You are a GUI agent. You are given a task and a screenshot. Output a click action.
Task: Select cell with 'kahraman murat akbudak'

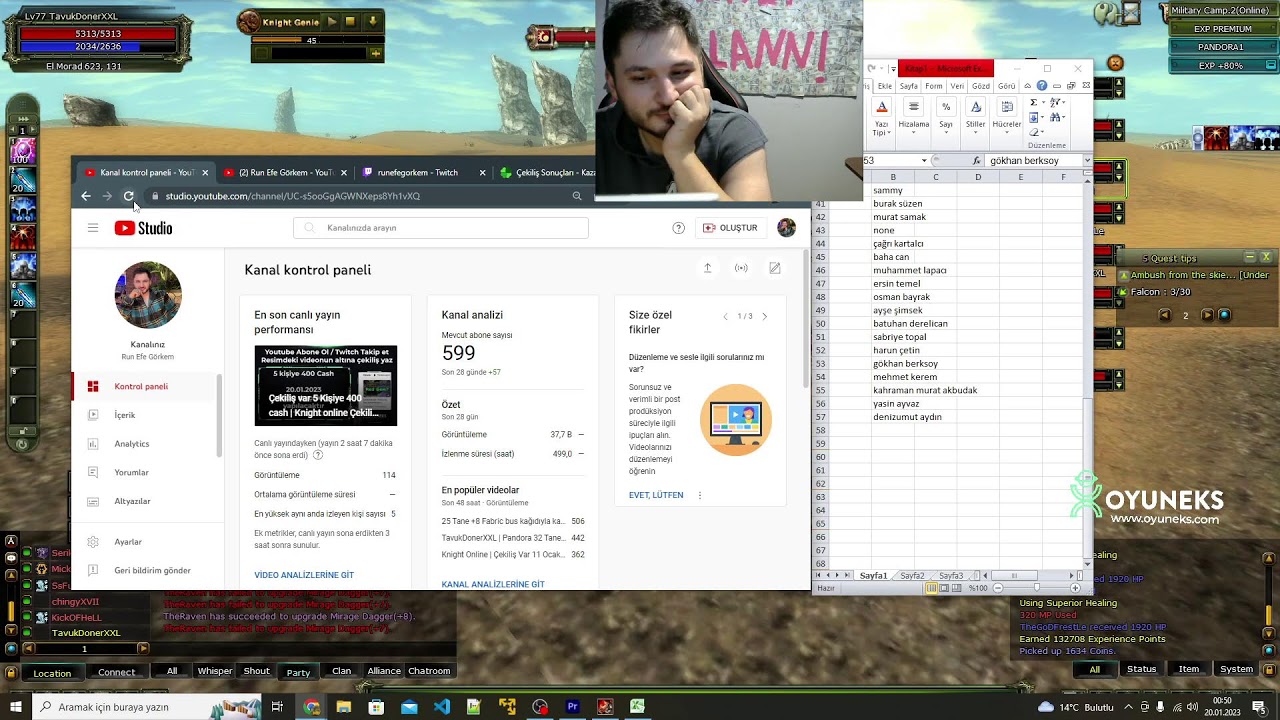point(925,390)
